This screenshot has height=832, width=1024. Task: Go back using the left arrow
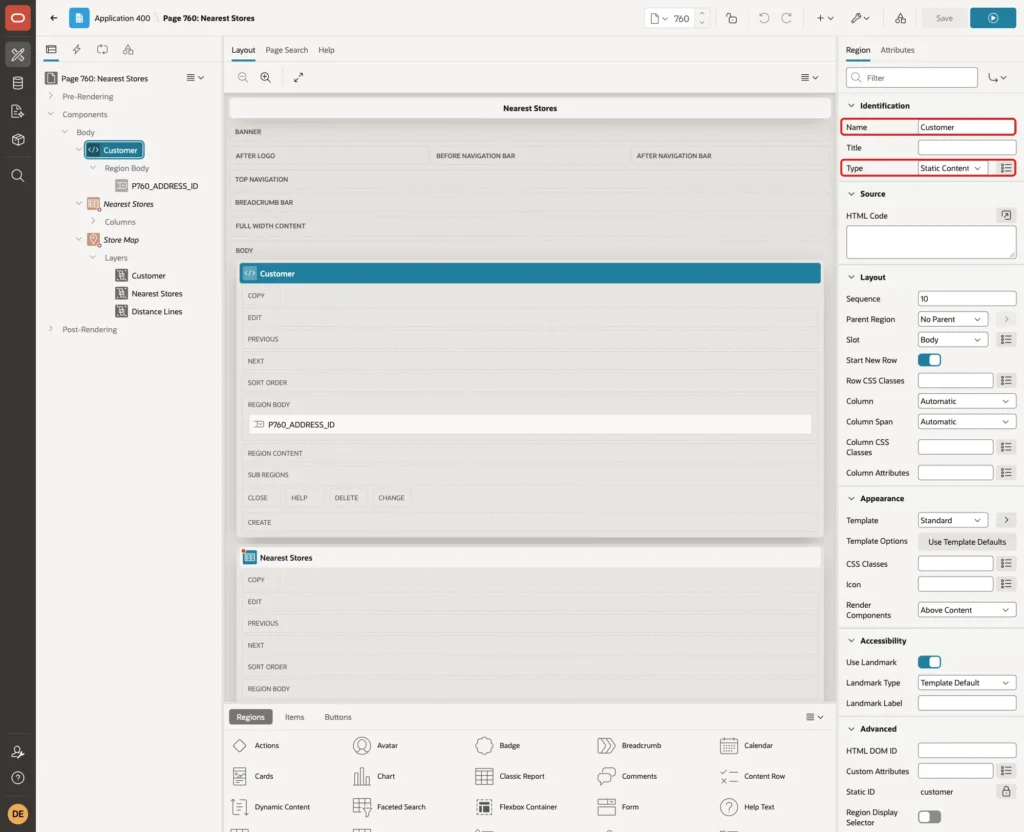[54, 18]
